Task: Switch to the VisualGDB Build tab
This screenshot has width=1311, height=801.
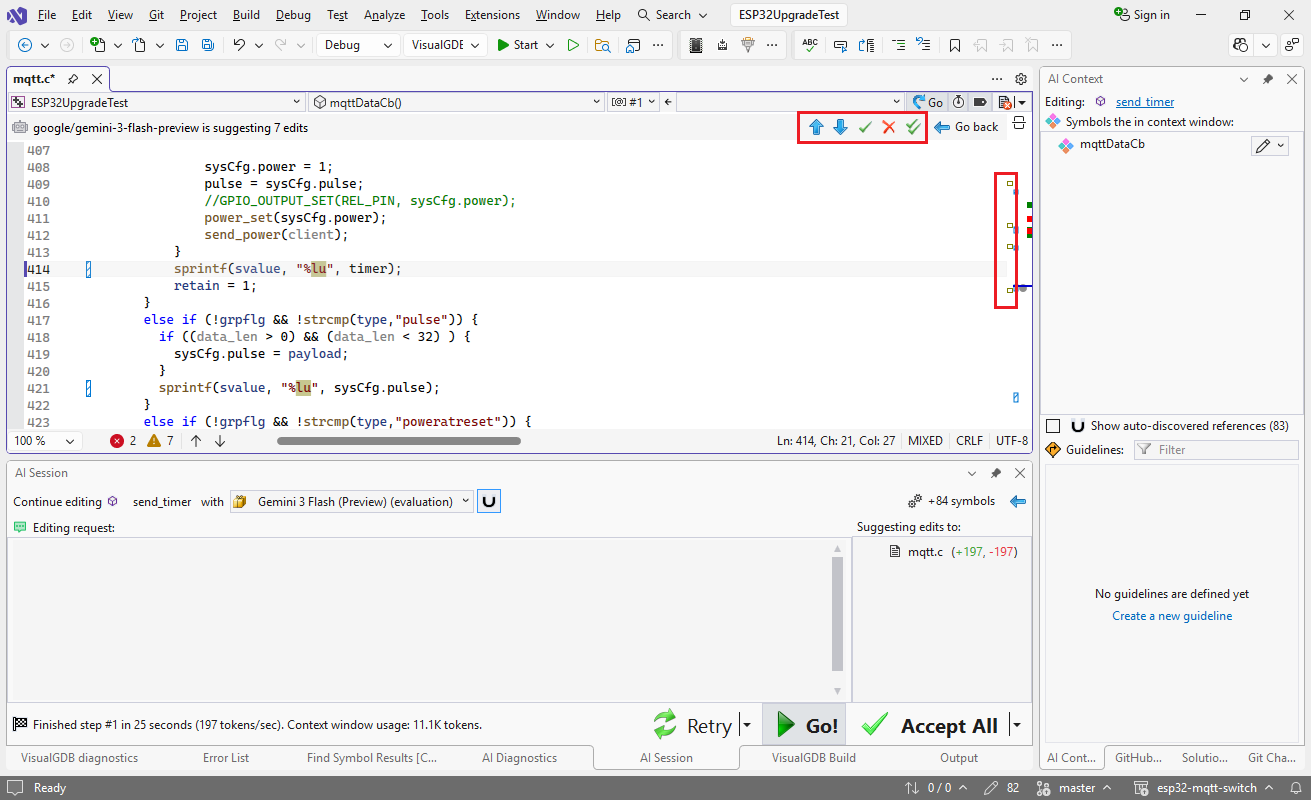Action: point(813,758)
